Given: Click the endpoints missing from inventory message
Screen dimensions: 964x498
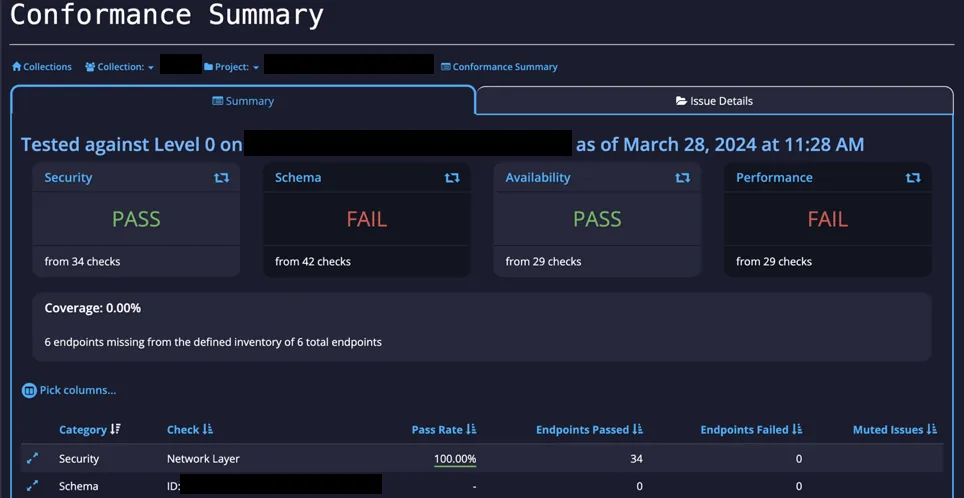Looking at the screenshot, I should pos(213,342).
